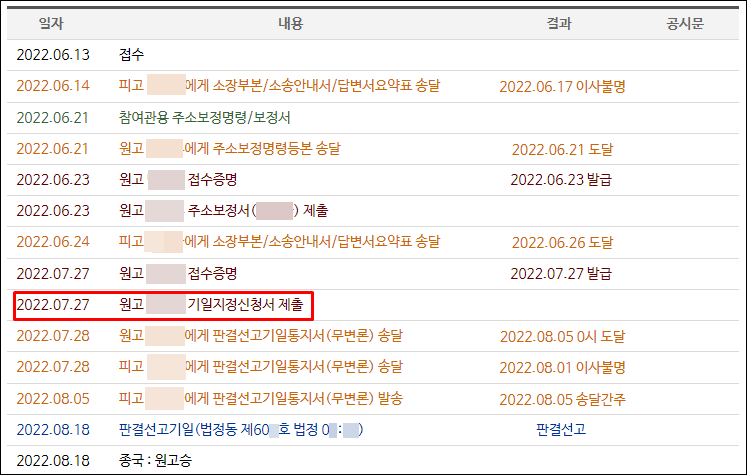747x475 pixels.
Task: Select the date 2022.06.13
Action: 53,55
